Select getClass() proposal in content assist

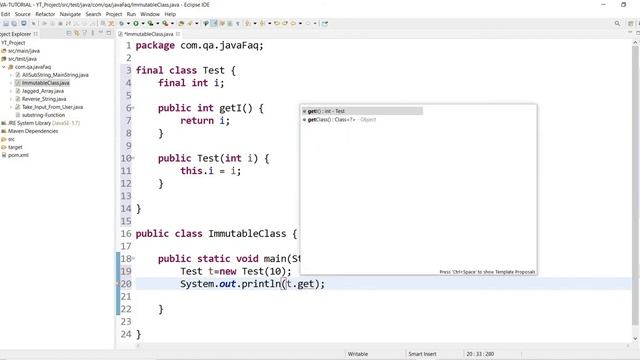[x=340, y=120]
